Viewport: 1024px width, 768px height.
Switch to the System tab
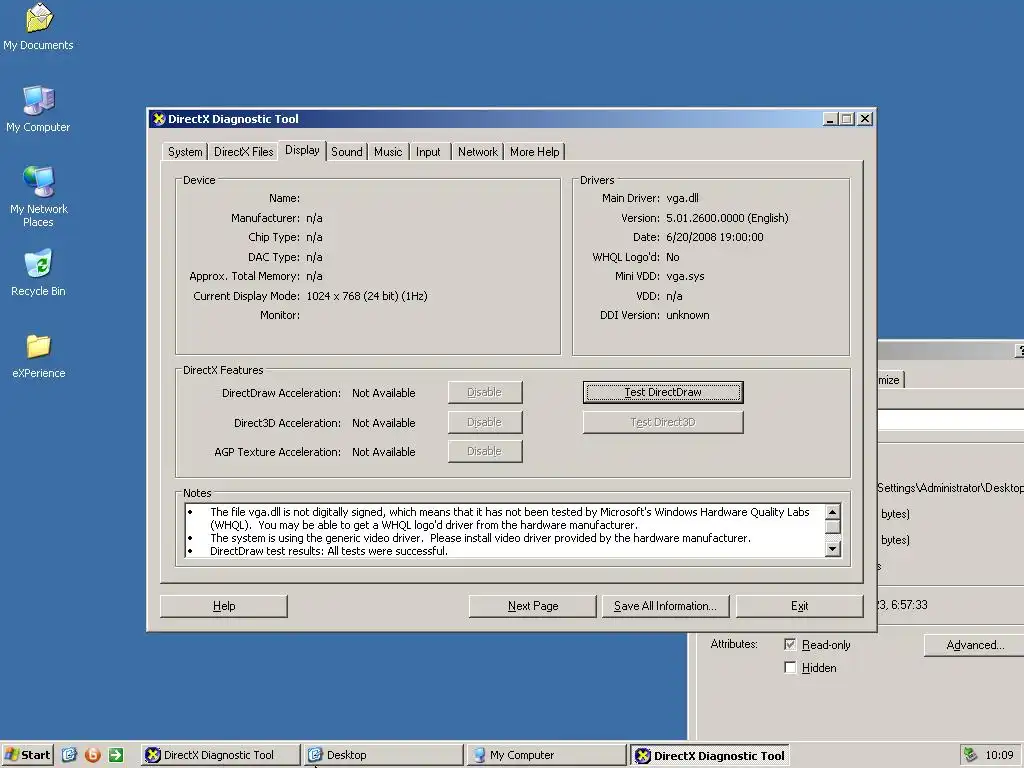[185, 152]
